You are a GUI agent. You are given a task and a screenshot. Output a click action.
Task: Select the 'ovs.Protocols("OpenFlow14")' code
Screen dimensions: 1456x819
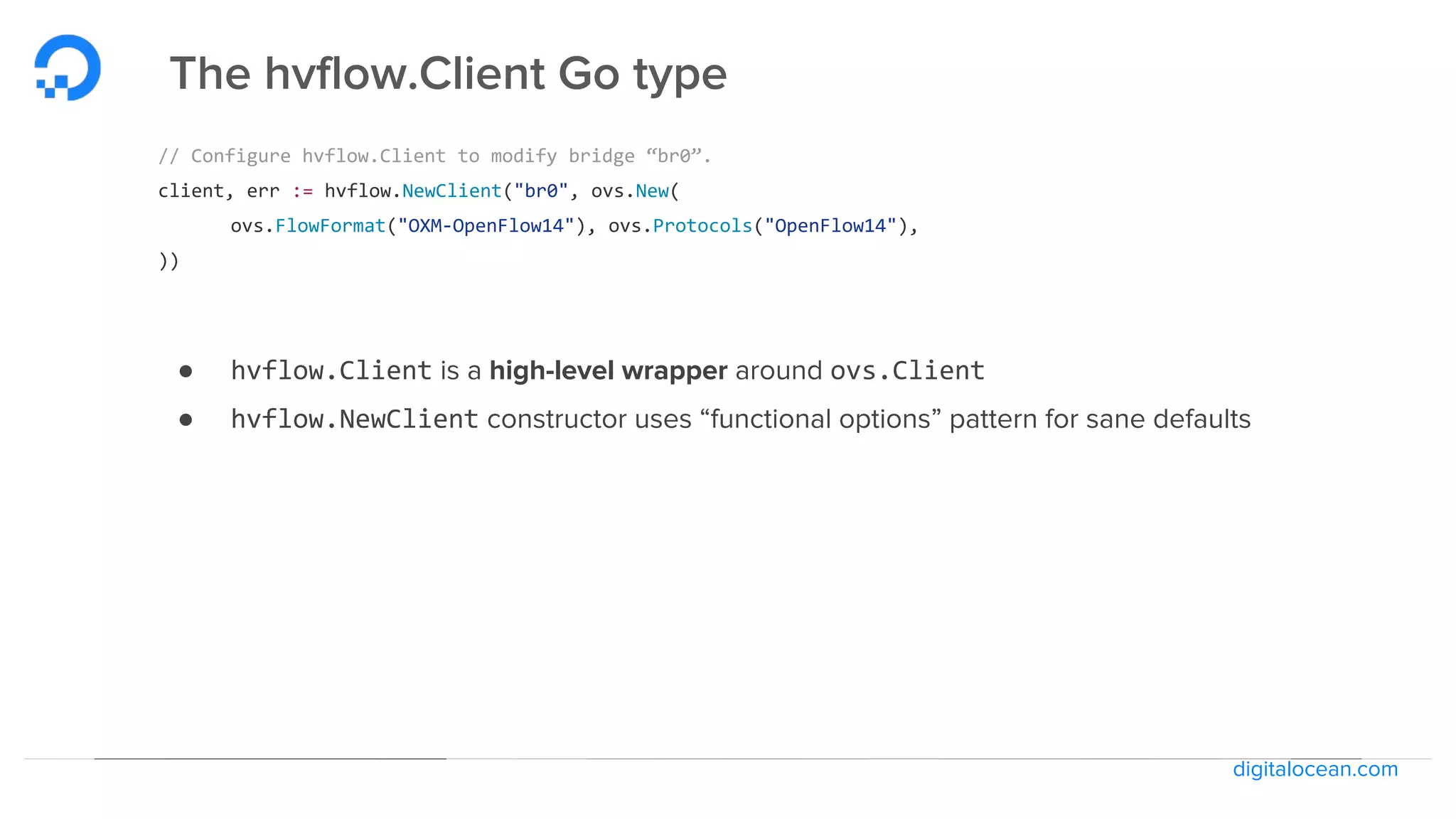coord(759,226)
